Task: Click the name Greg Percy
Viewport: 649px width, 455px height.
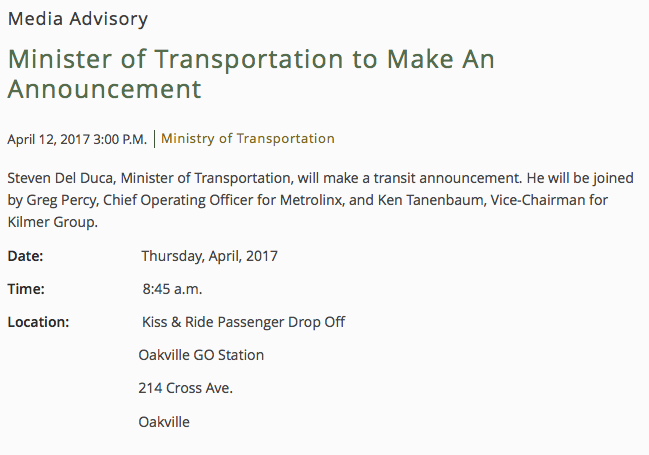Action: [x=60, y=200]
